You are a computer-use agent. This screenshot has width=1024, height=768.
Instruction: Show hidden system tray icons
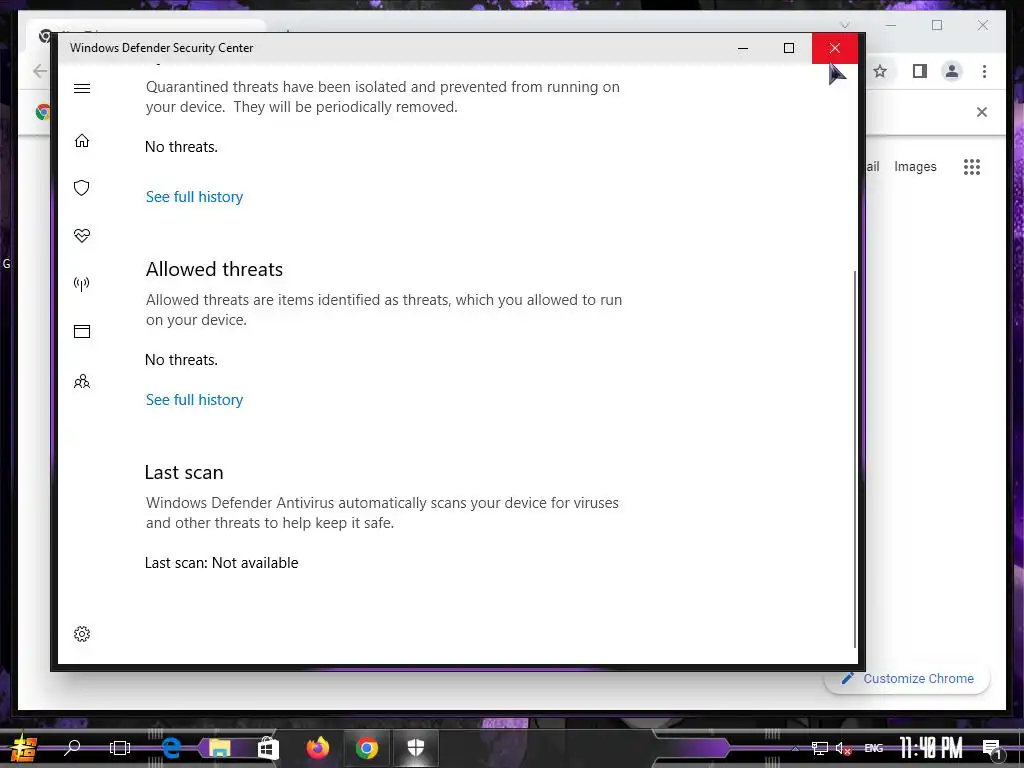point(795,748)
